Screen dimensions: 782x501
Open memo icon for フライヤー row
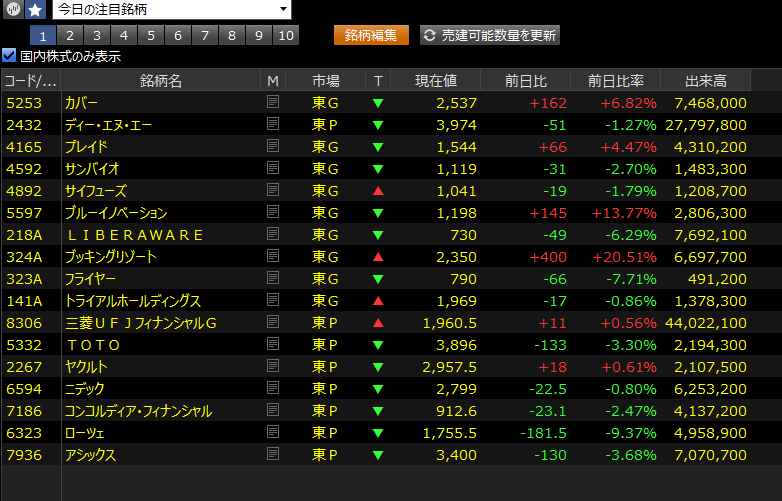click(273, 278)
